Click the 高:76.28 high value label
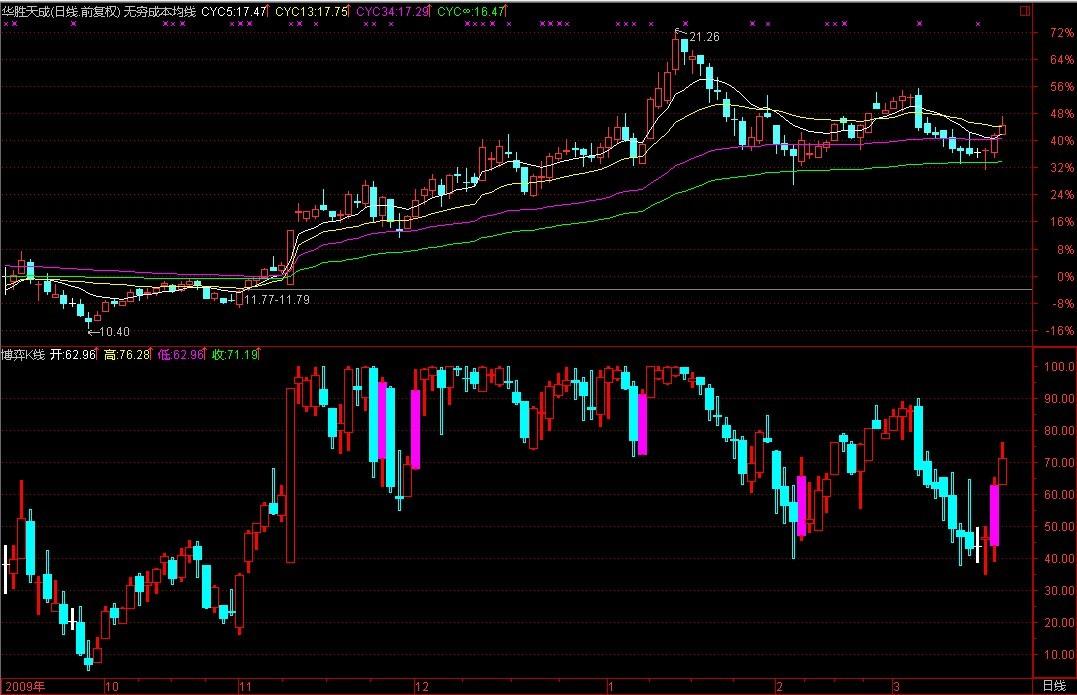Image resolution: width=1077 pixels, height=695 pixels. 127,354
